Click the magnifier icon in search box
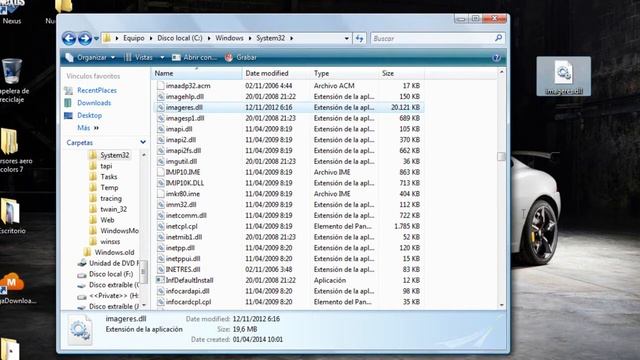Screen dimensions: 640x360 point(498,38)
